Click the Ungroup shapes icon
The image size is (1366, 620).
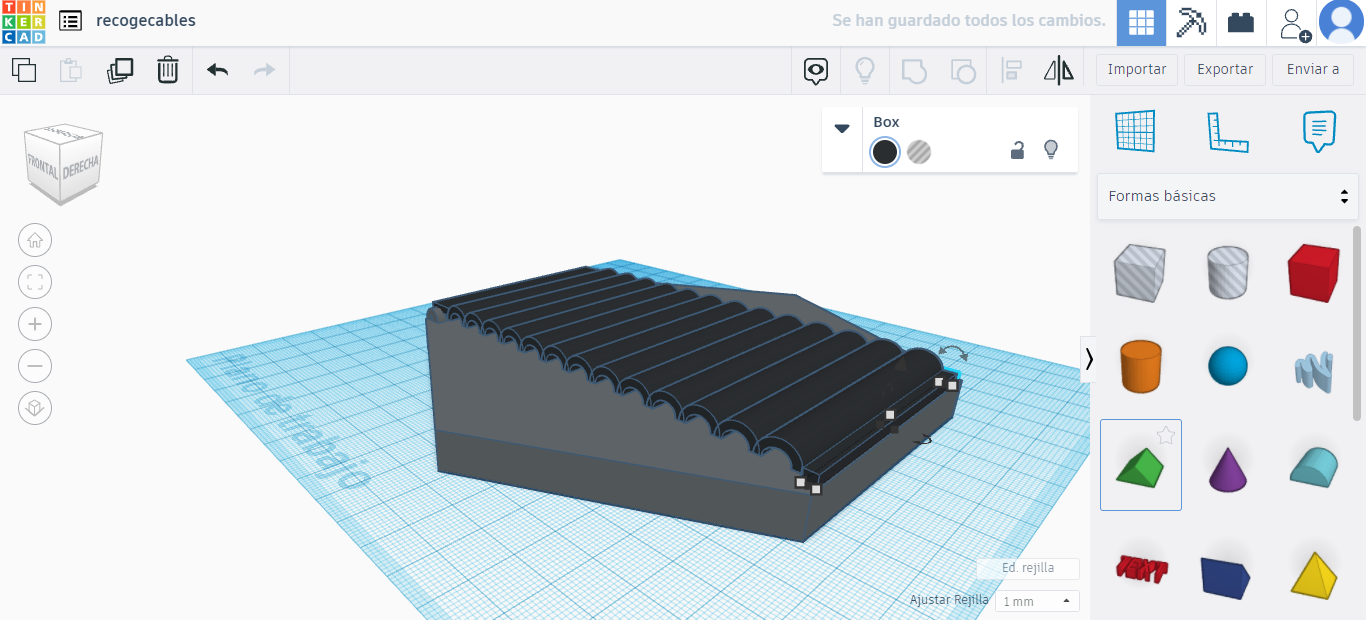pos(962,70)
